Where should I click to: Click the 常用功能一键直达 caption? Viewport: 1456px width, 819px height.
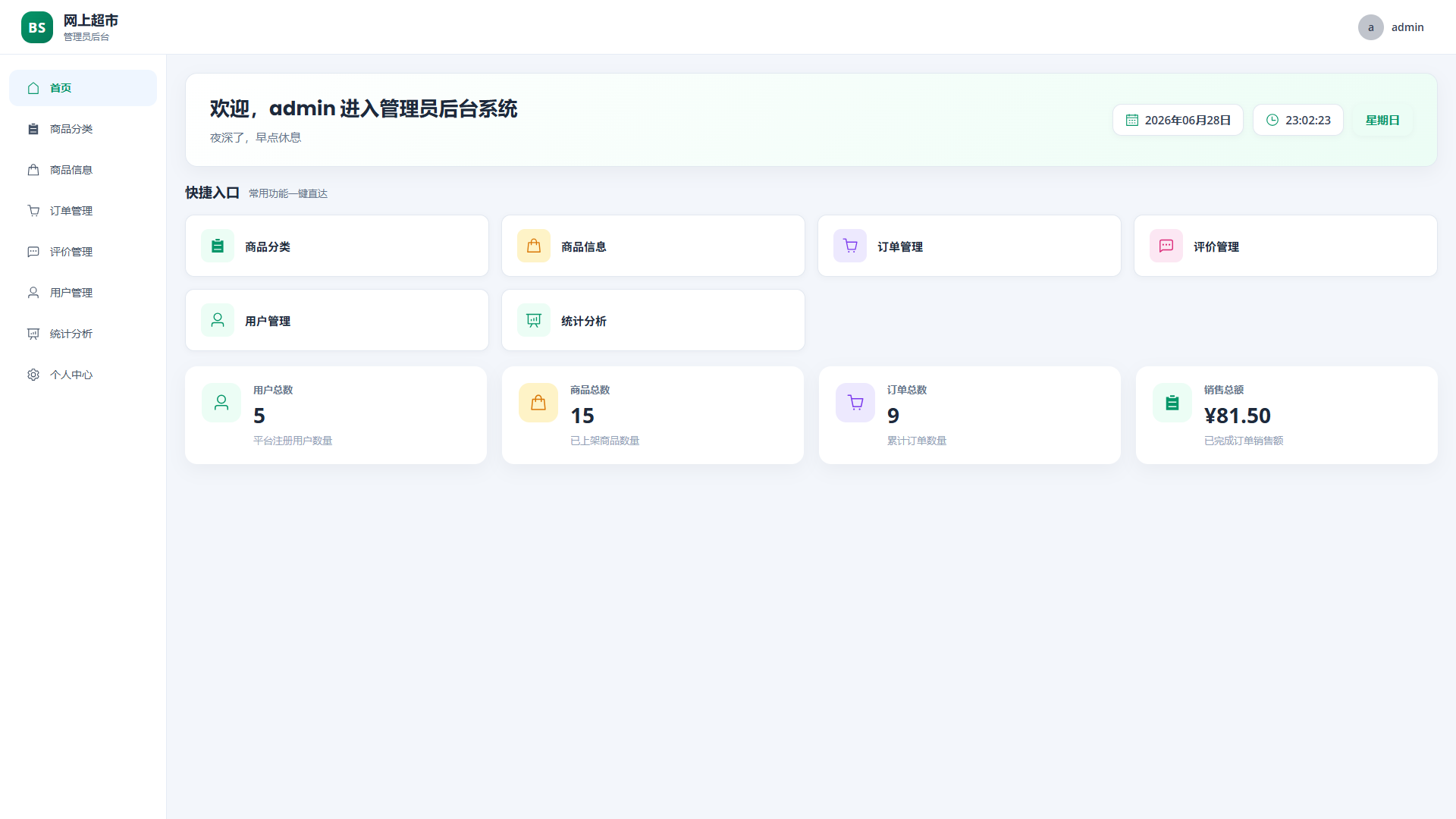[x=288, y=193]
